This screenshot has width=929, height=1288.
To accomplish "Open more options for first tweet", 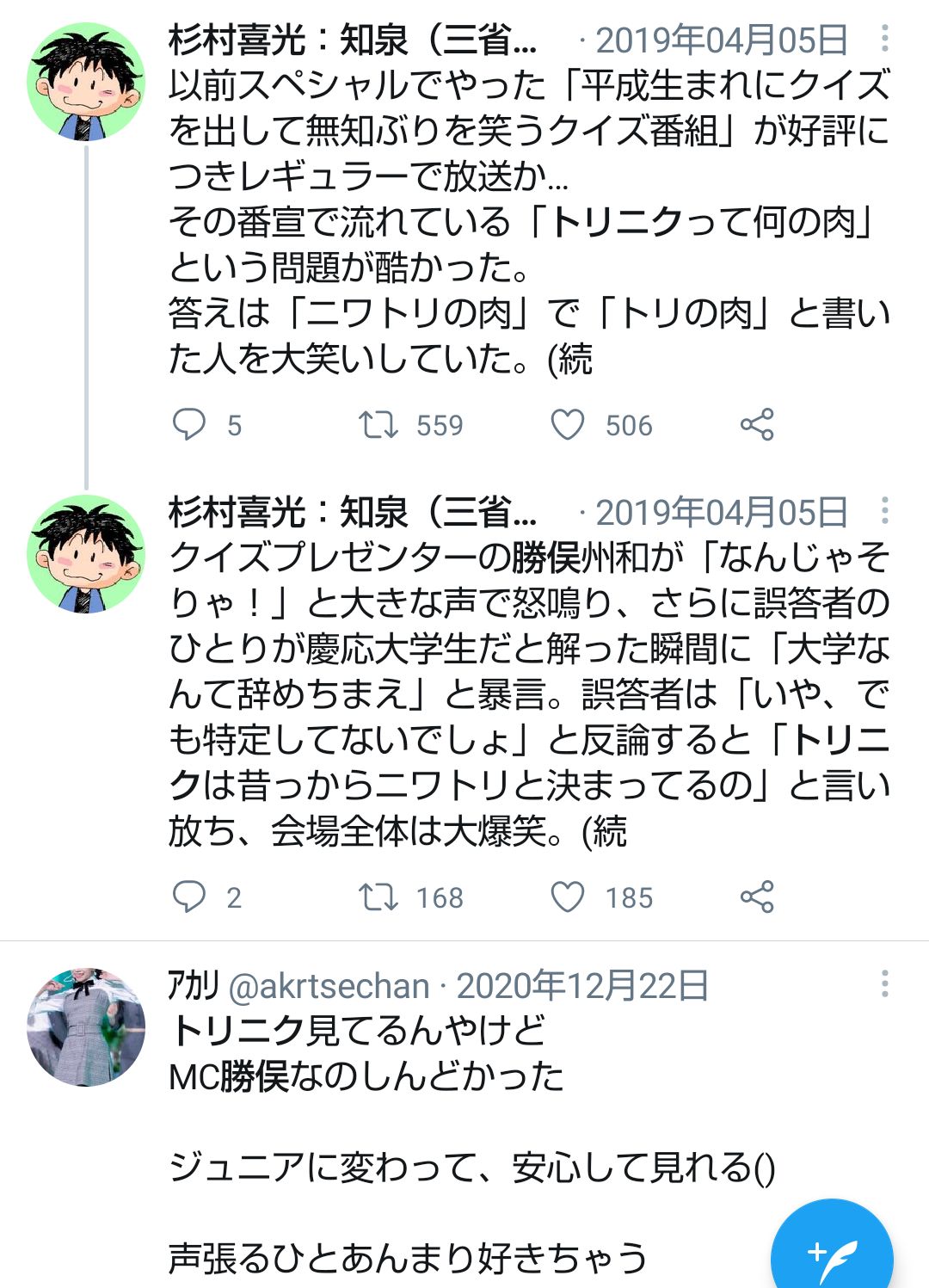I will tap(884, 39).
